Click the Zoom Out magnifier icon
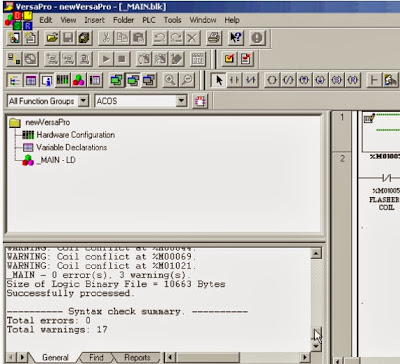400x364 pixels. [x=187, y=80]
